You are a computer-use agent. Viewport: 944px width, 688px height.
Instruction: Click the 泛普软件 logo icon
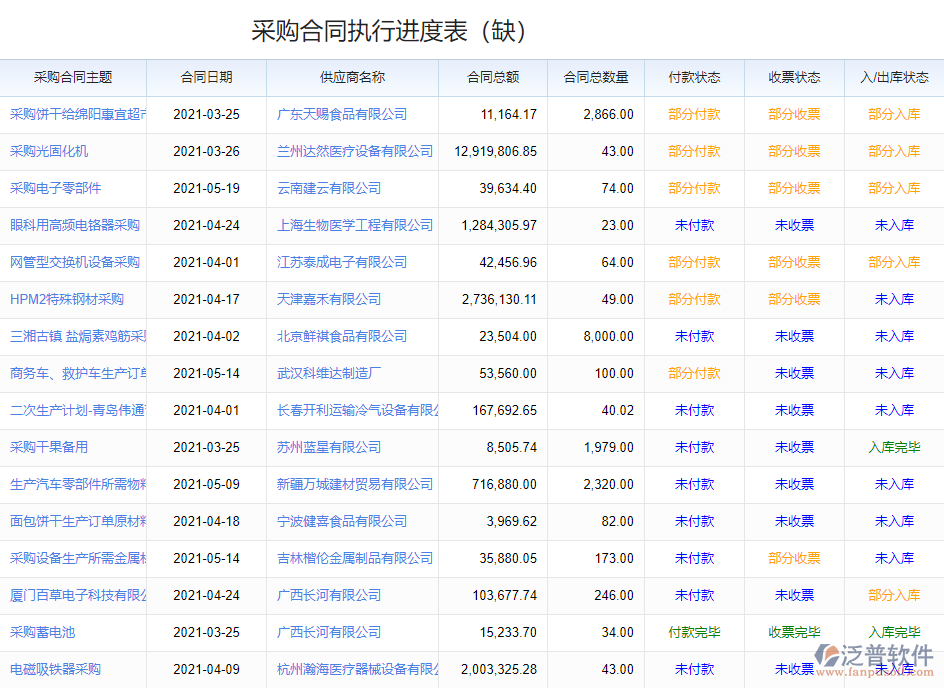[x=829, y=655]
